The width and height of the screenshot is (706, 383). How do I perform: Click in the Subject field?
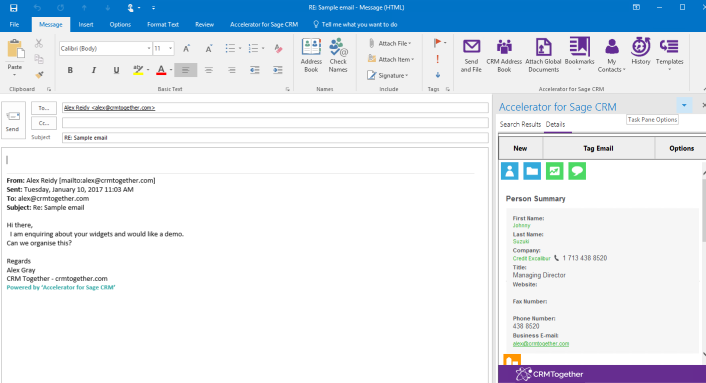[x=275, y=138]
